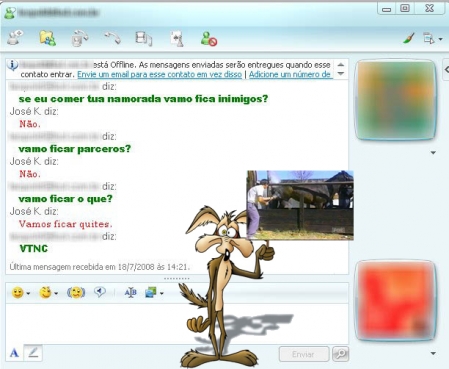Switch to handwriting pen mode

click(x=33, y=353)
